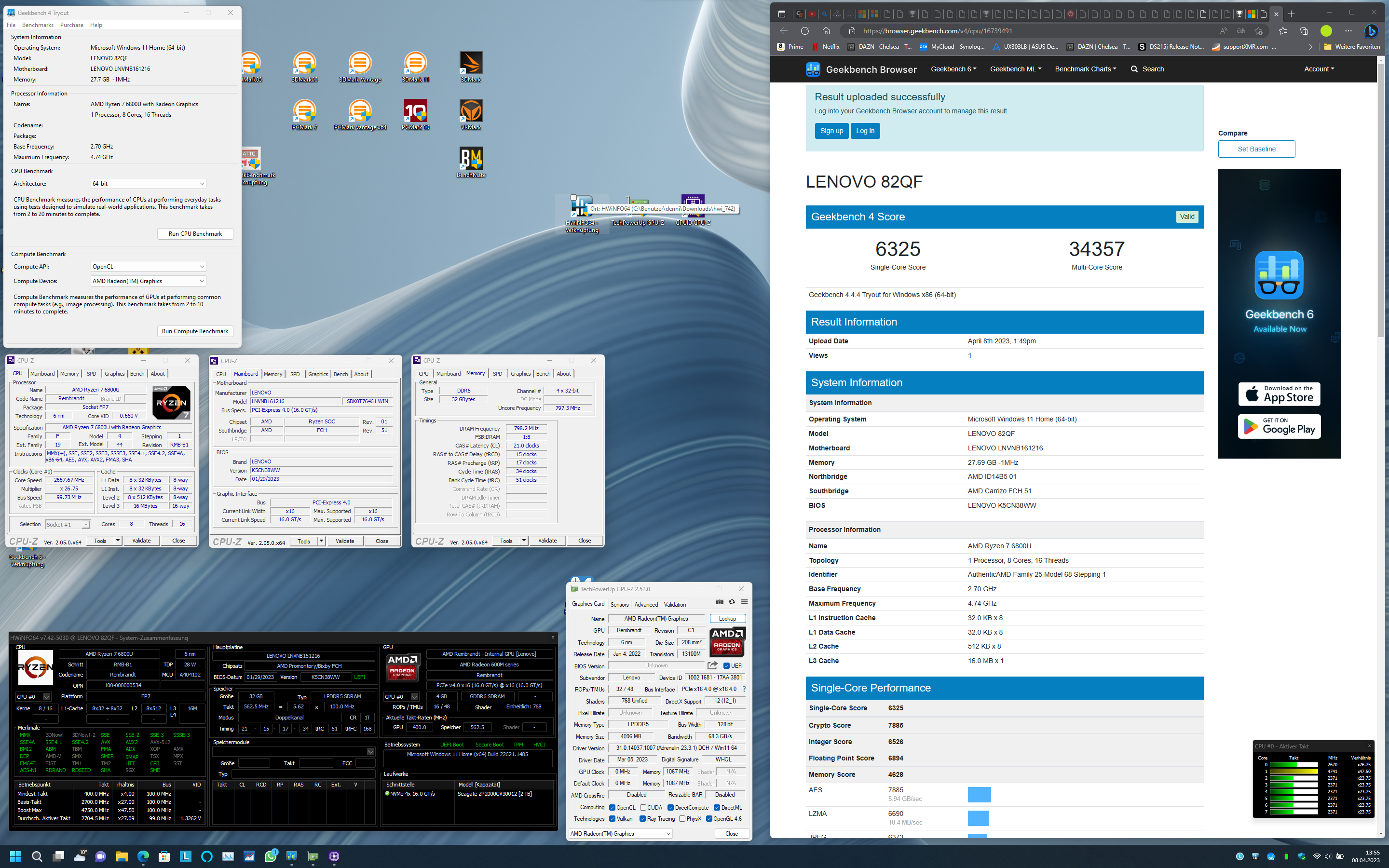Open the Socket #1 selection dropdown in CPU-Z
Screen dimensions: 1389x868
[x=68, y=524]
